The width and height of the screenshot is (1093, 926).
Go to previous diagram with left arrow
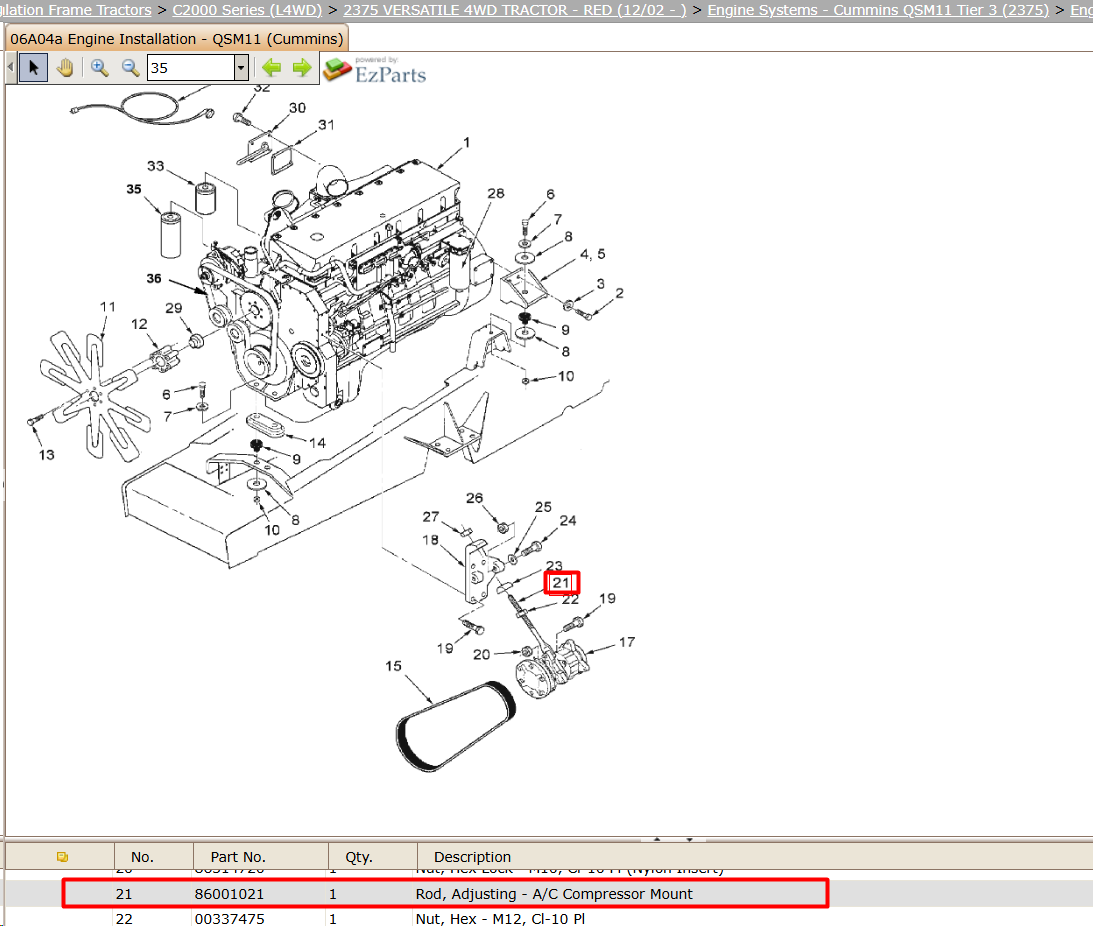tap(271, 68)
